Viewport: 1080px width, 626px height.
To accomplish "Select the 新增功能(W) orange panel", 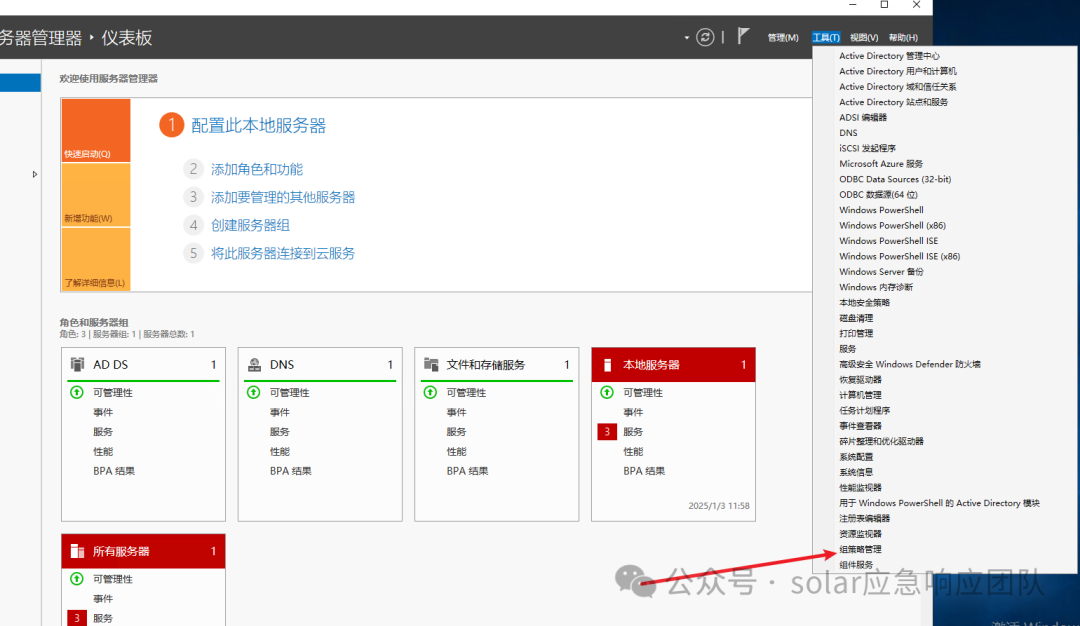I will pyautogui.click(x=95, y=195).
